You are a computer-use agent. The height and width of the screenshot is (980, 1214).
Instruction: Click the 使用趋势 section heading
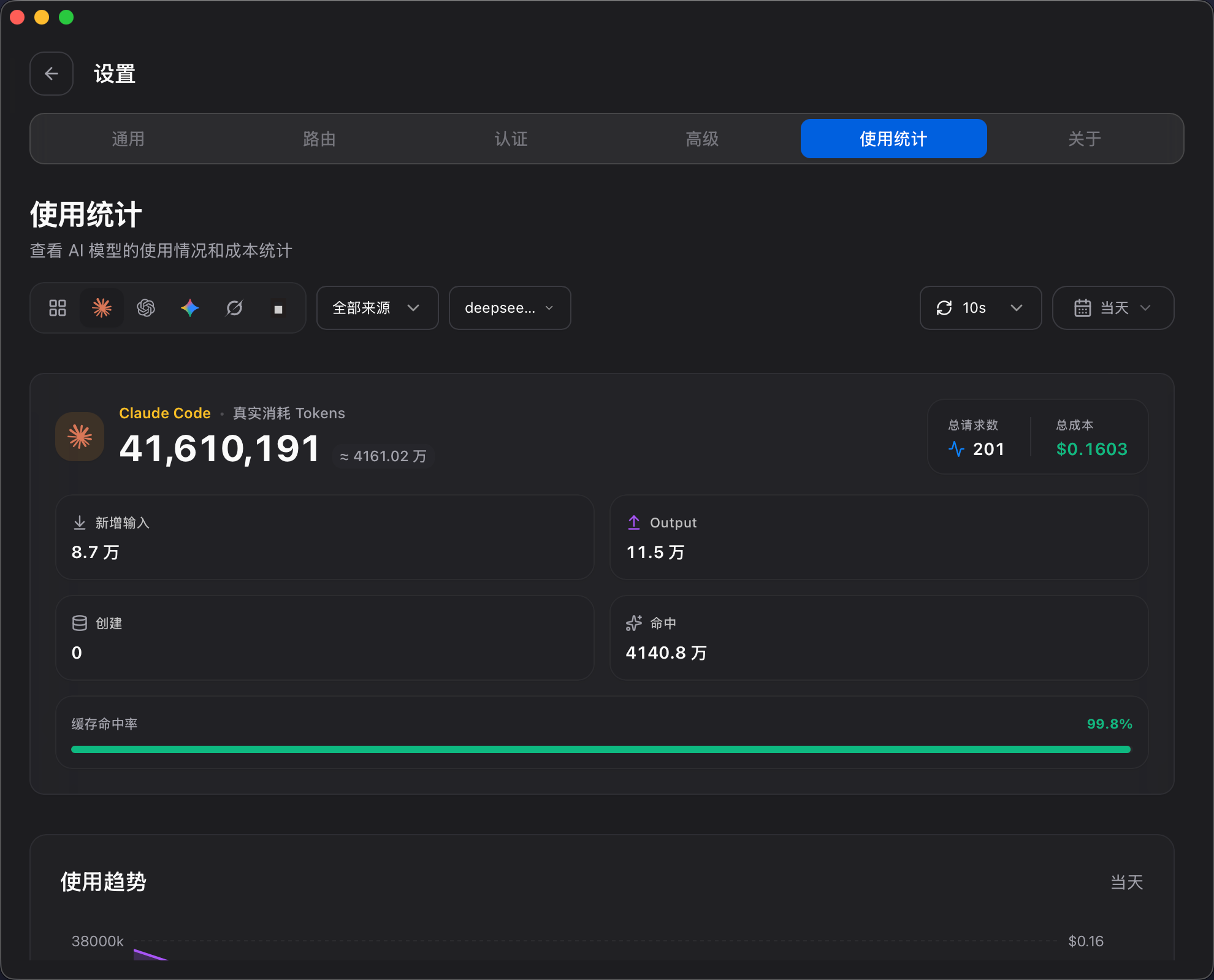tap(104, 882)
